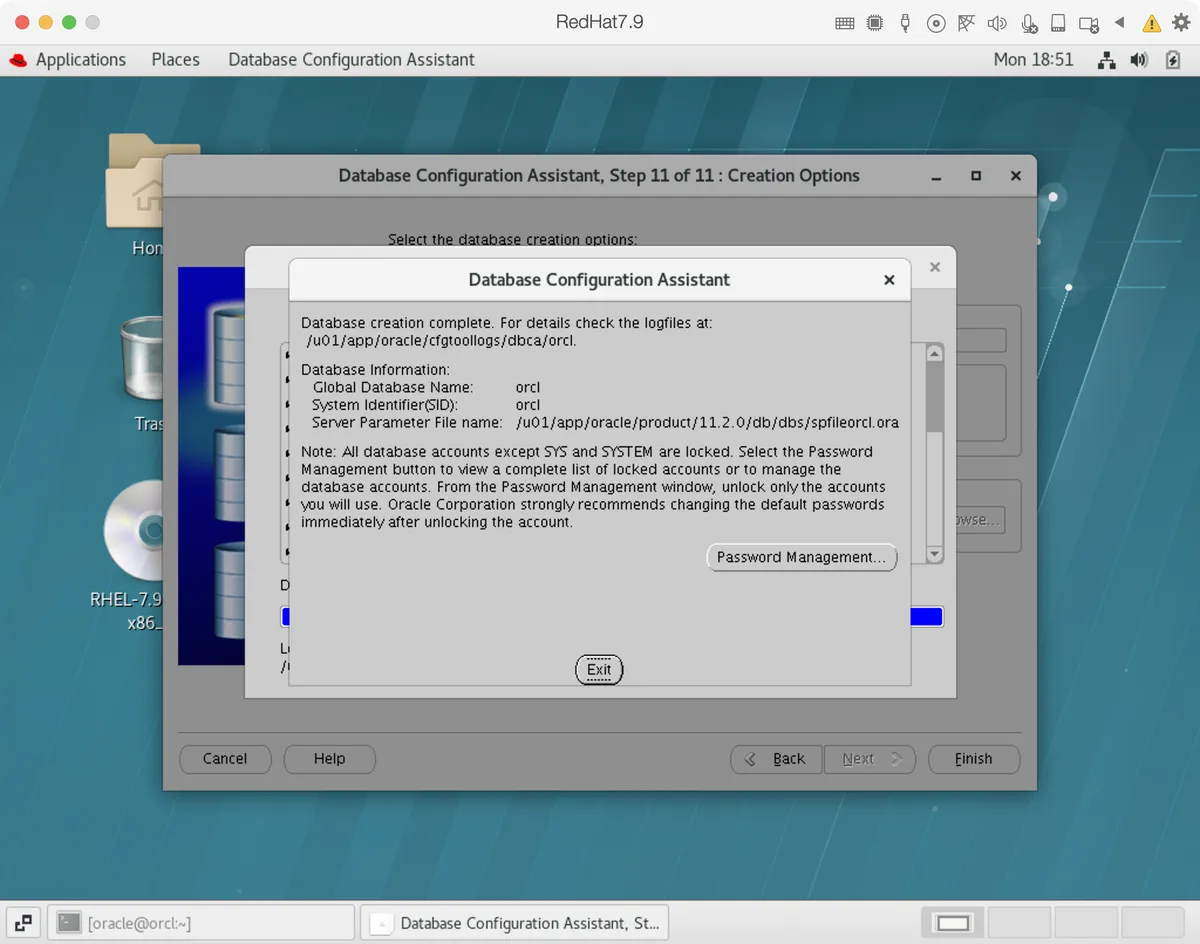Open the network adapter icon menu

966,22
